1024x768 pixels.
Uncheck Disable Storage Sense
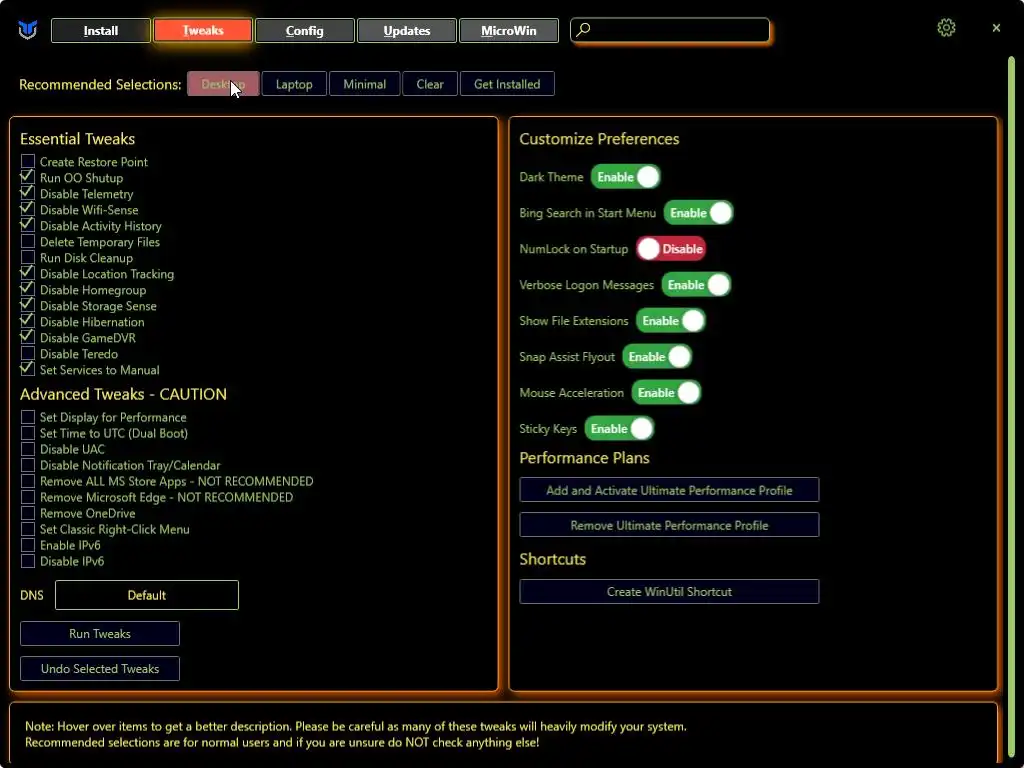tap(27, 306)
